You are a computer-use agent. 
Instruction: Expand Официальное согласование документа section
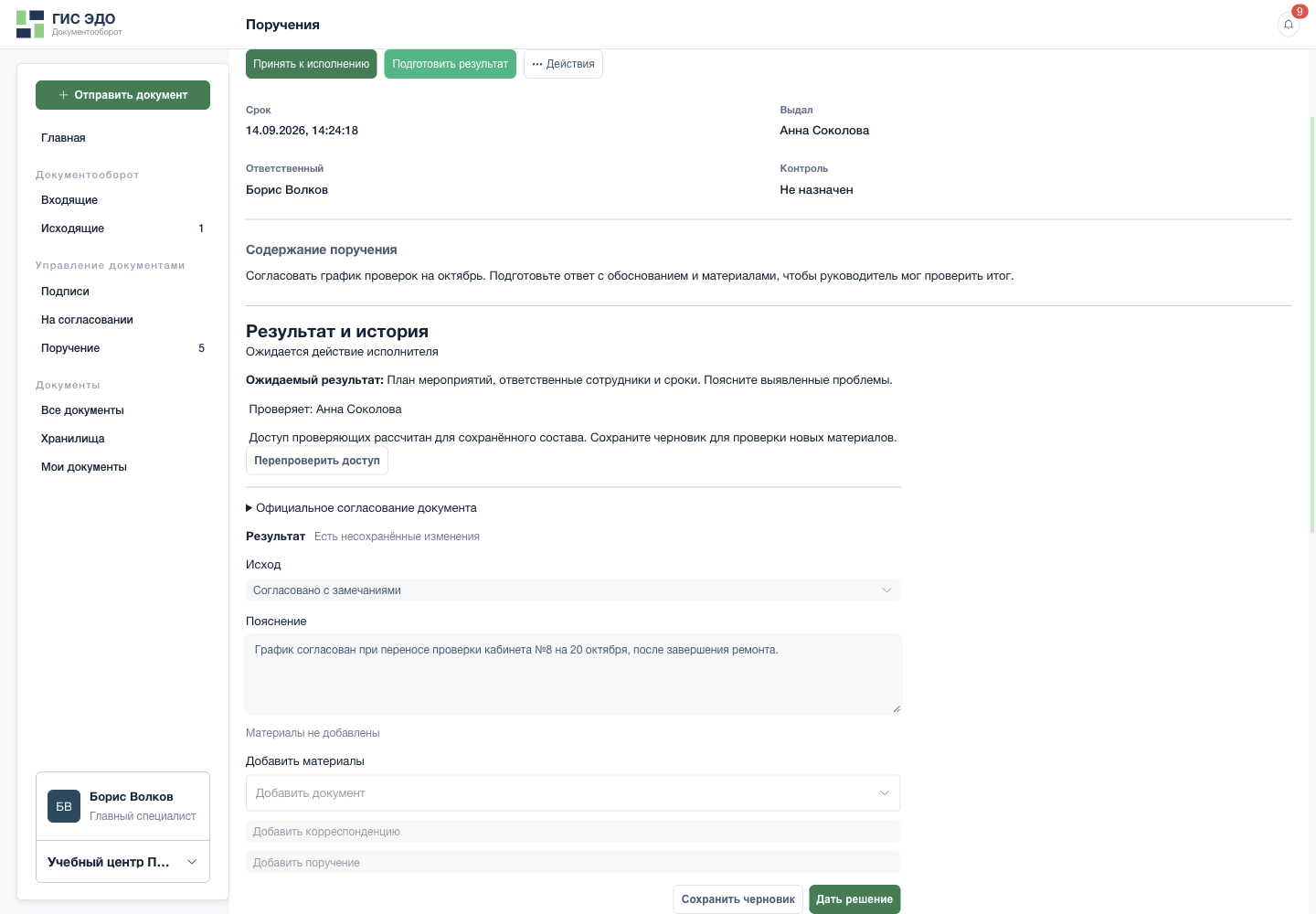[362, 508]
